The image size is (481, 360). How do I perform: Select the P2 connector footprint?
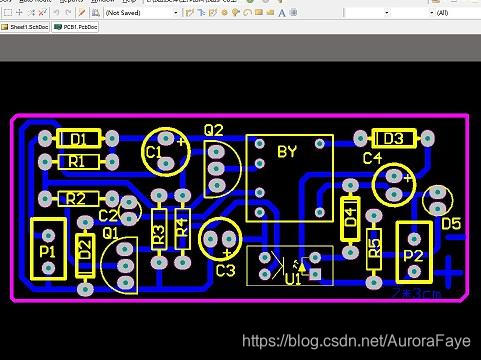point(414,252)
